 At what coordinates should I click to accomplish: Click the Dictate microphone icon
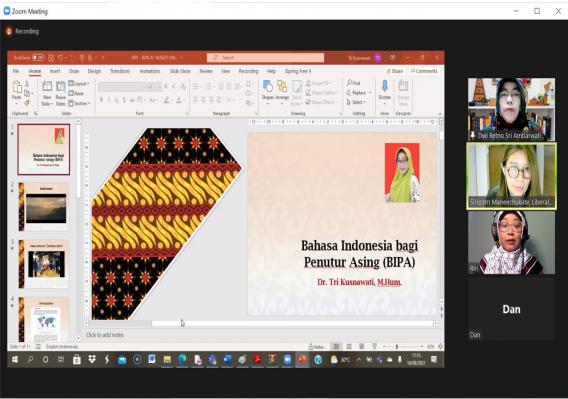[385, 87]
